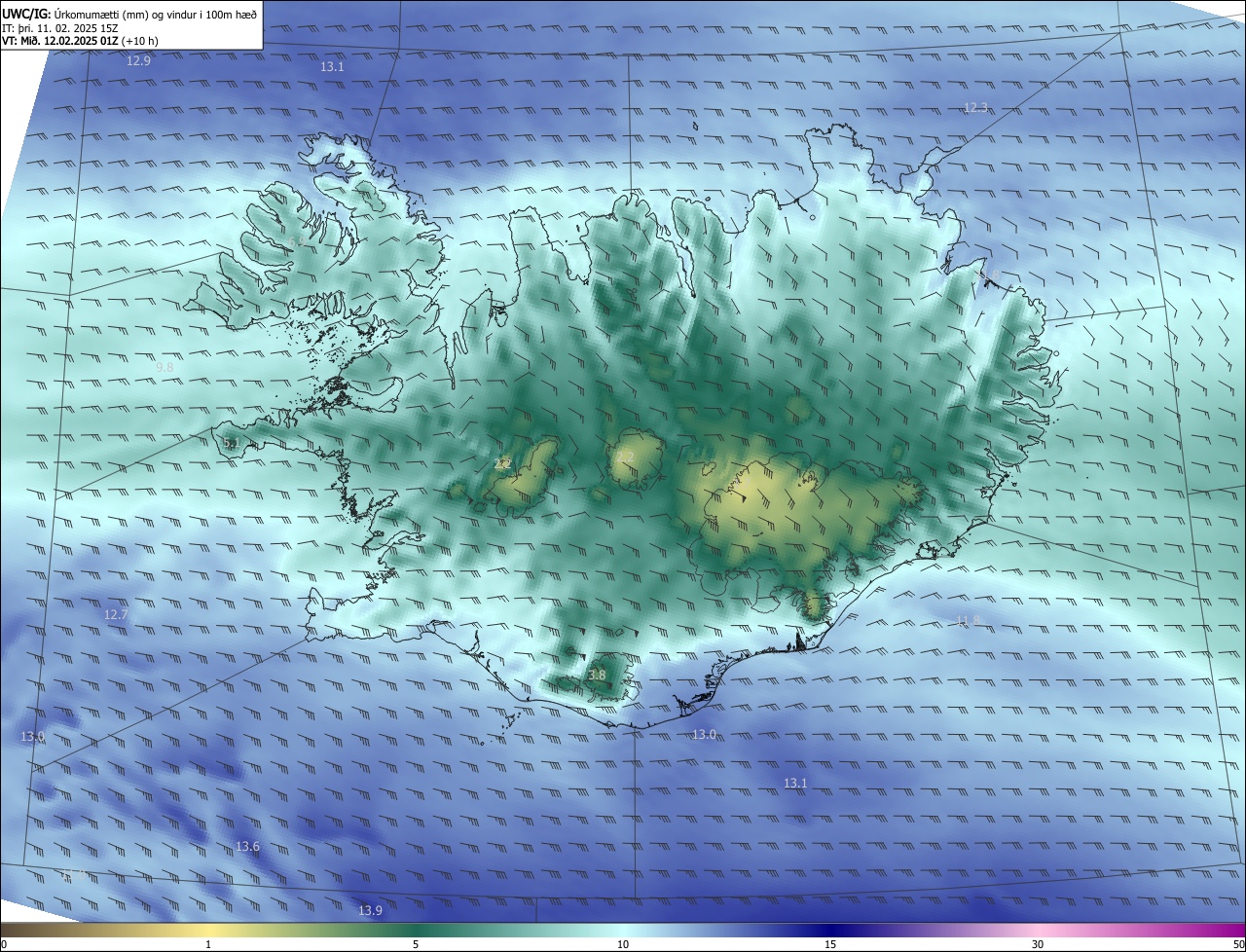Click the "1" tick label on the color scale
Viewport: 1246px width, 952px height.
click(x=208, y=944)
